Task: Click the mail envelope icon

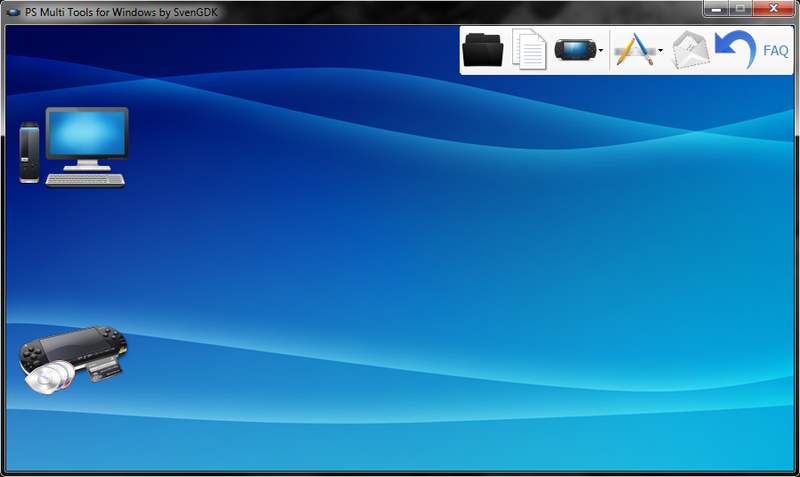Action: pyautogui.click(x=690, y=49)
